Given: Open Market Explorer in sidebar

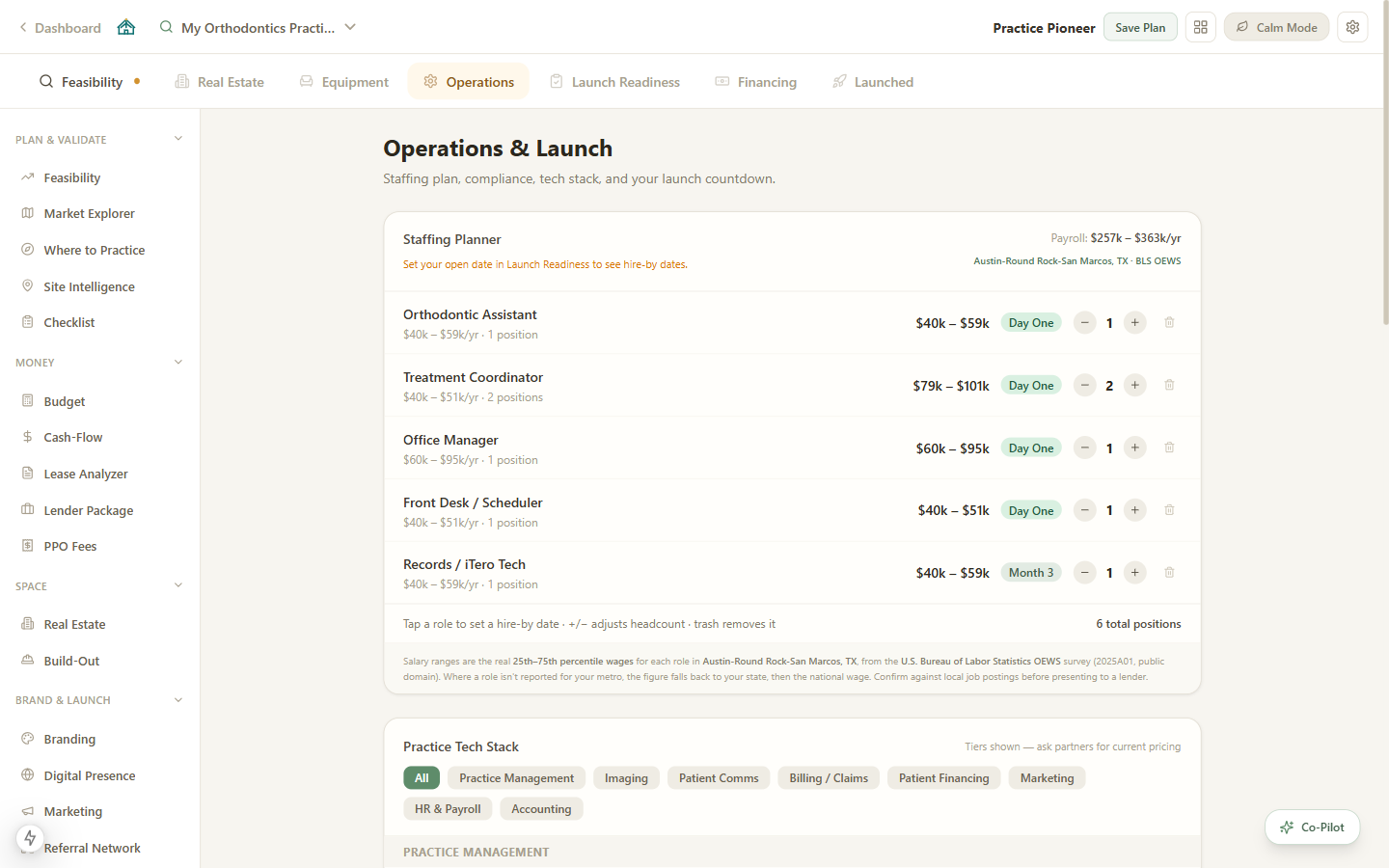Looking at the screenshot, I should pyautogui.click(x=99, y=213).
